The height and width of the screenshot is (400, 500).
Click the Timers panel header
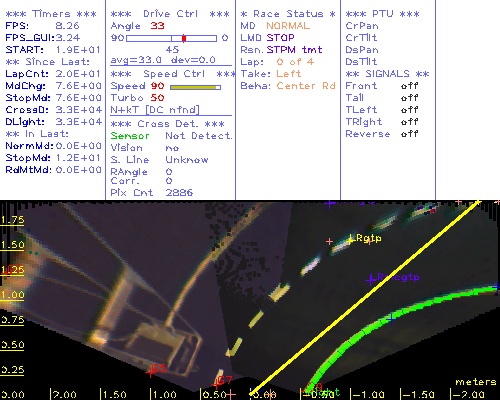51,14
